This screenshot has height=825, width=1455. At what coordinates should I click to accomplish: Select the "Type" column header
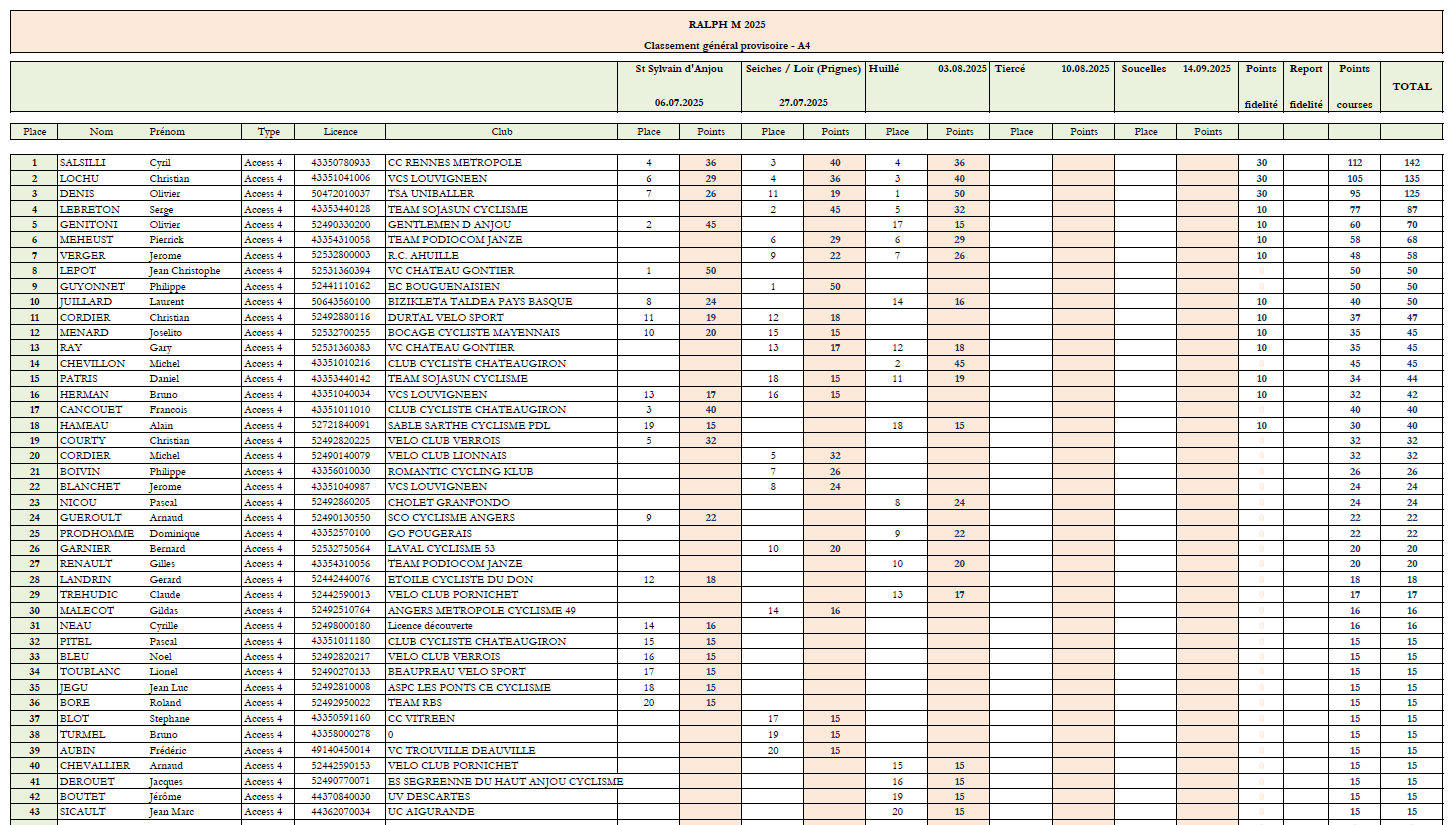coord(268,132)
